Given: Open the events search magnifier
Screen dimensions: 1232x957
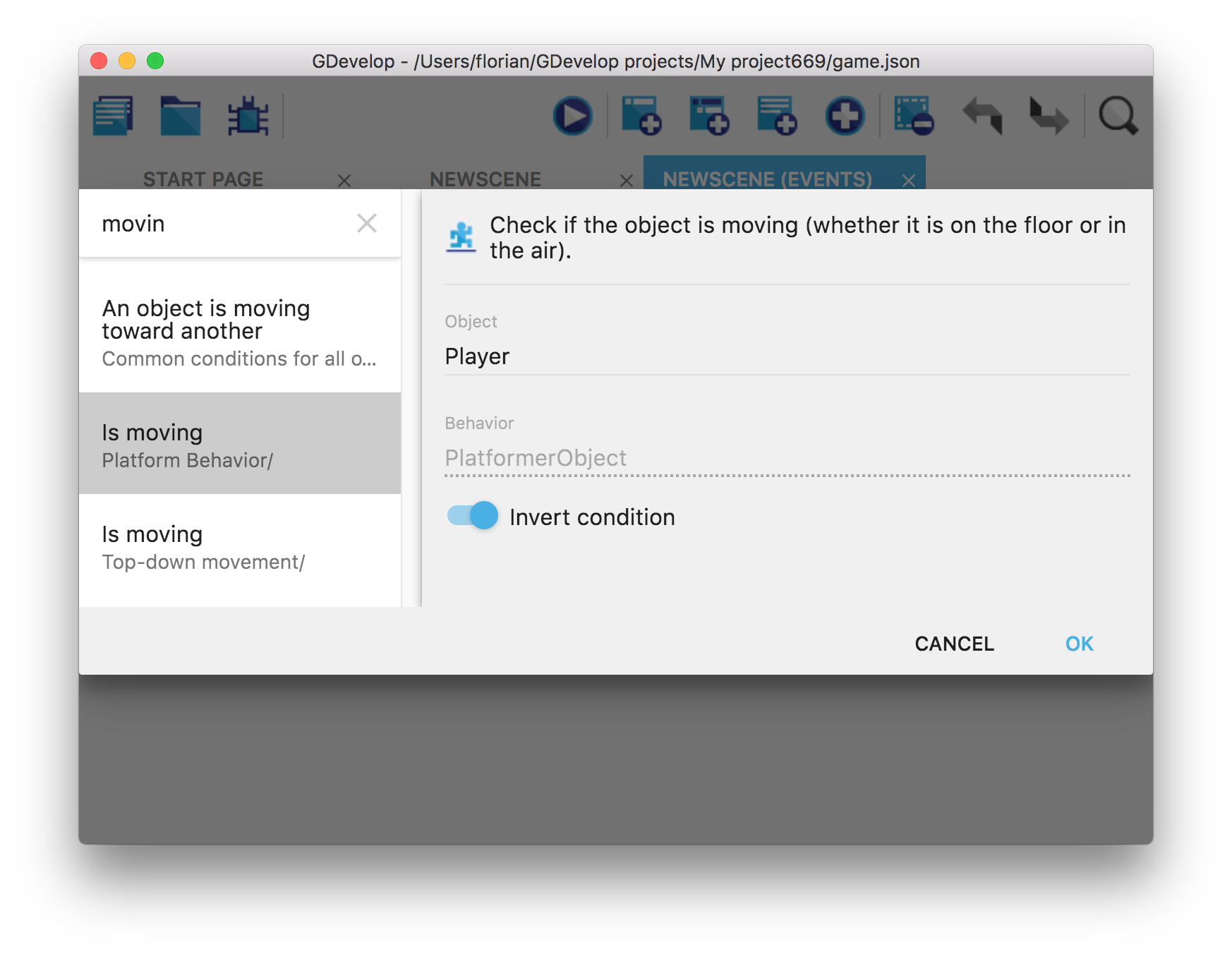Looking at the screenshot, I should [x=1118, y=116].
